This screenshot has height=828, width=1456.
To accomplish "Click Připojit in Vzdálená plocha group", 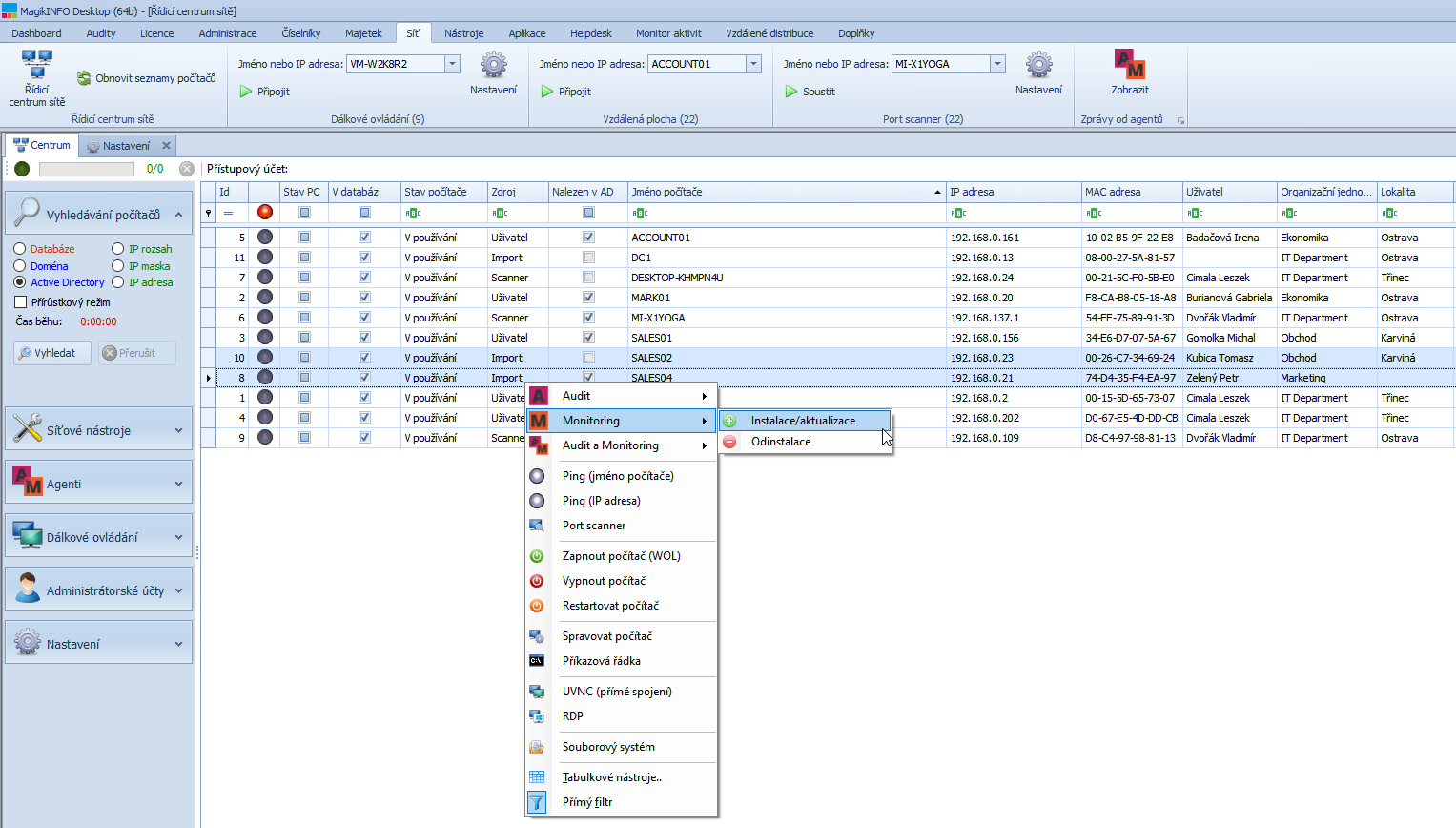I will pyautogui.click(x=566, y=92).
